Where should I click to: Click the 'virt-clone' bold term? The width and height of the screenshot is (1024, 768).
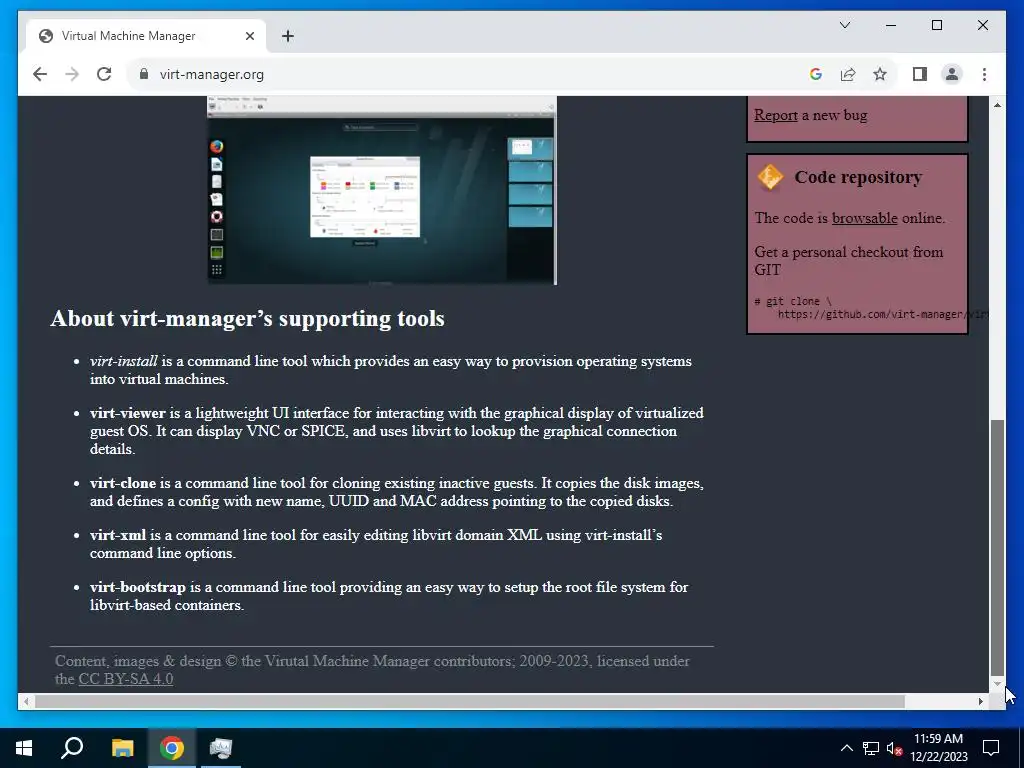coord(123,483)
